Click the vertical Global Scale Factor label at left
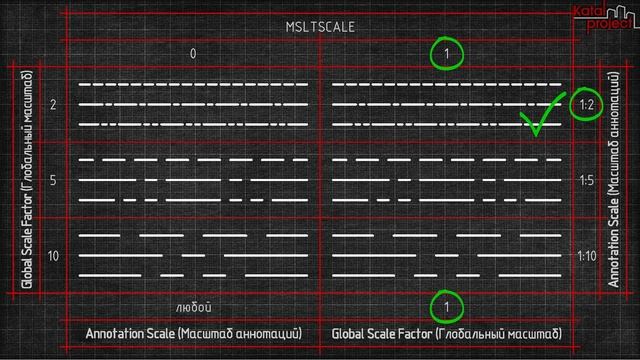This screenshot has height=360, width=640. 27,180
